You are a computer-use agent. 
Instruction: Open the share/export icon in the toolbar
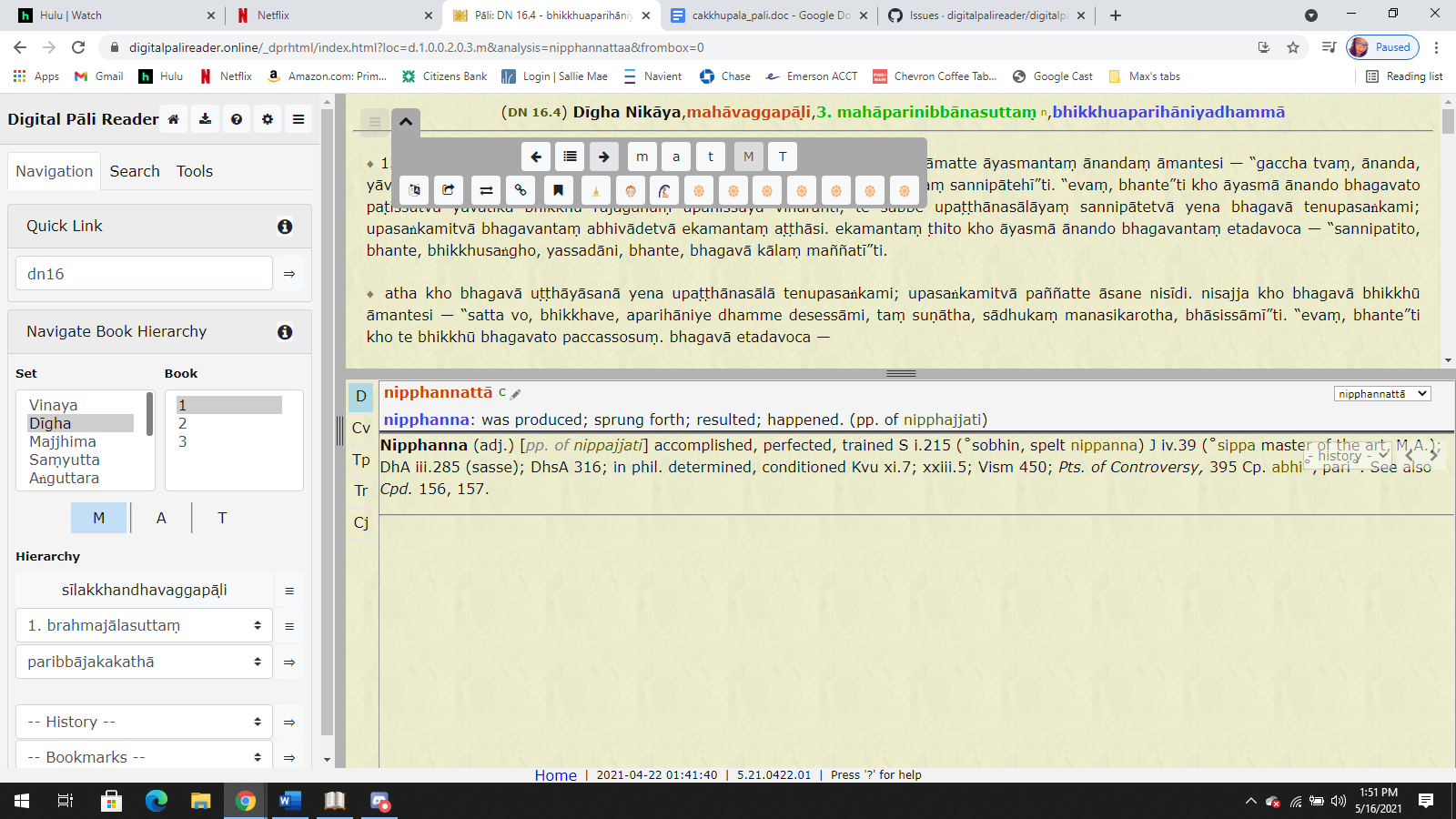(448, 190)
